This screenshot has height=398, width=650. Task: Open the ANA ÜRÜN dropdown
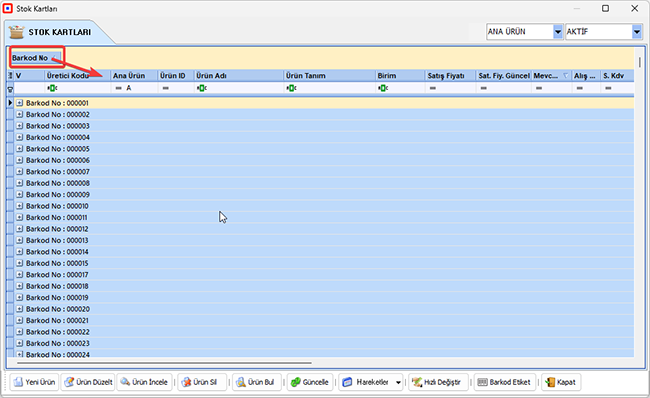558,32
